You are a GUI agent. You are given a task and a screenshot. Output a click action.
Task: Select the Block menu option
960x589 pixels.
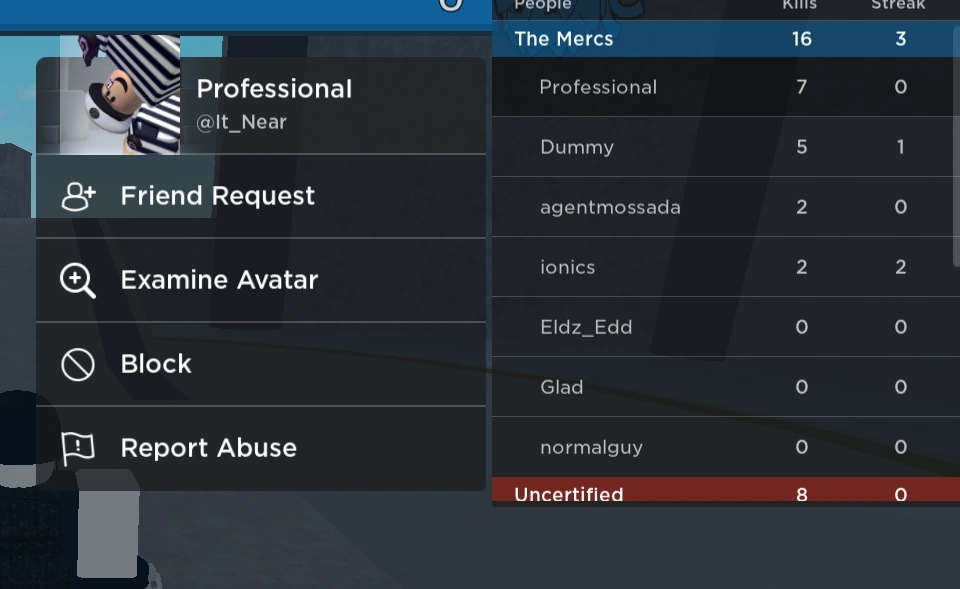point(156,364)
